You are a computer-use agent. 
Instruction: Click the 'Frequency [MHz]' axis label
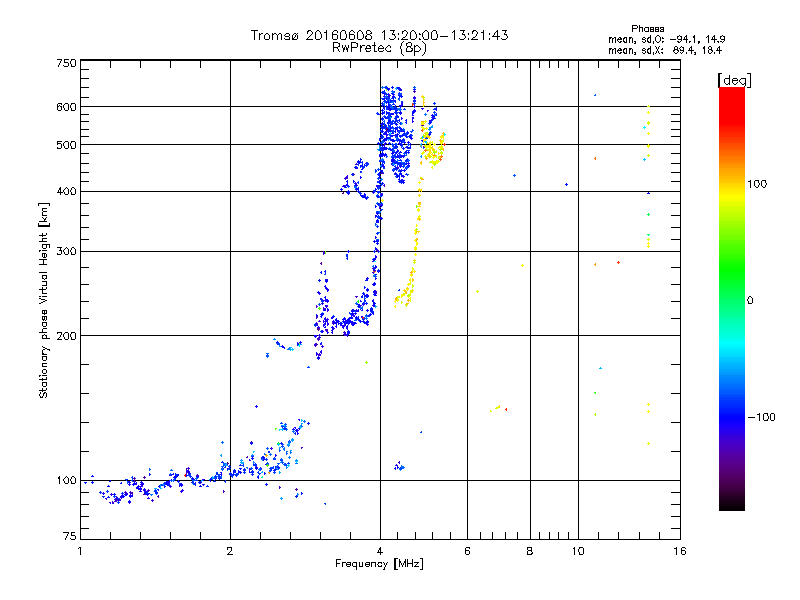[x=379, y=564]
